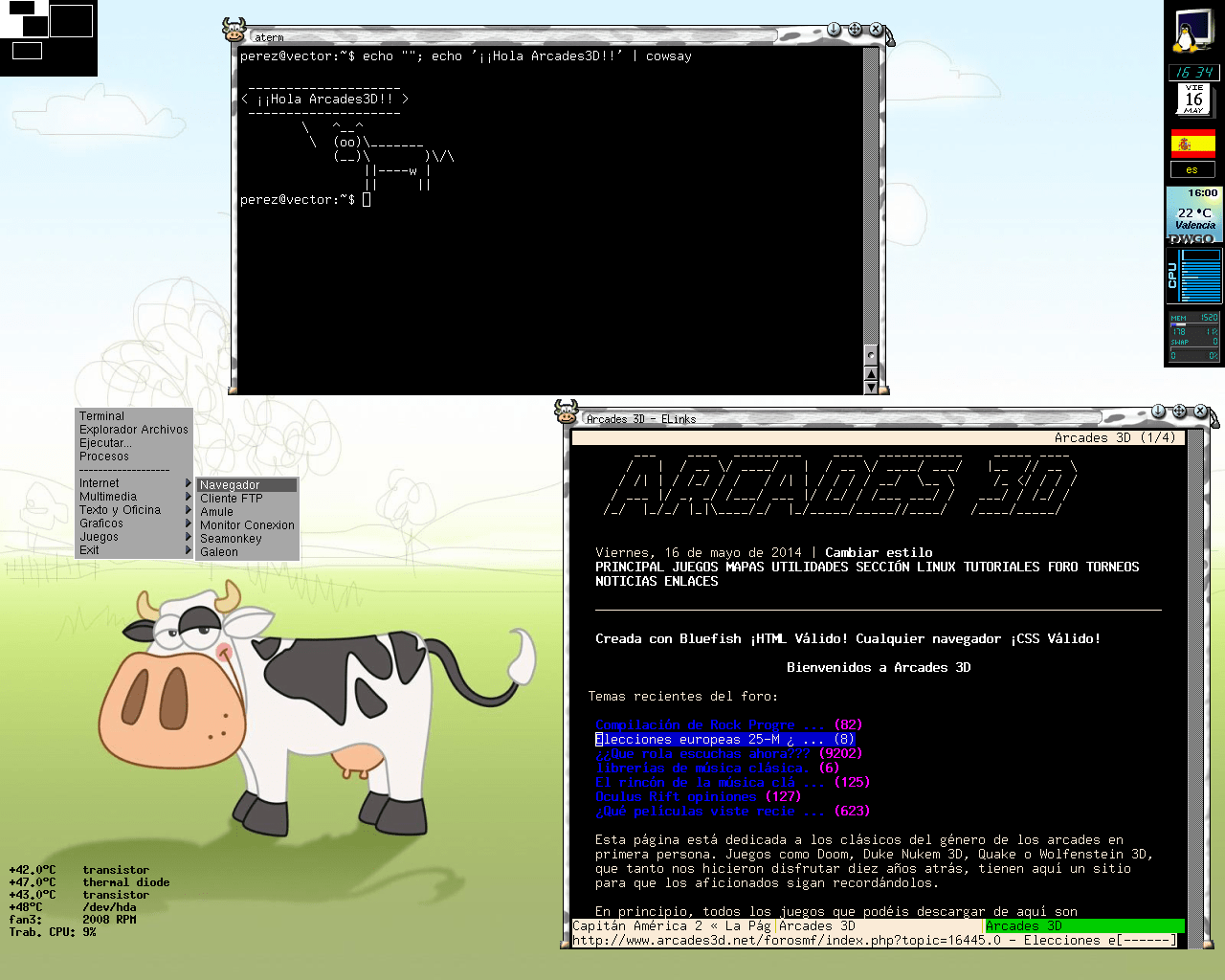This screenshot has width=1225, height=980.
Task: Open the SECCIÓN LINUX link
Action: coord(905,568)
